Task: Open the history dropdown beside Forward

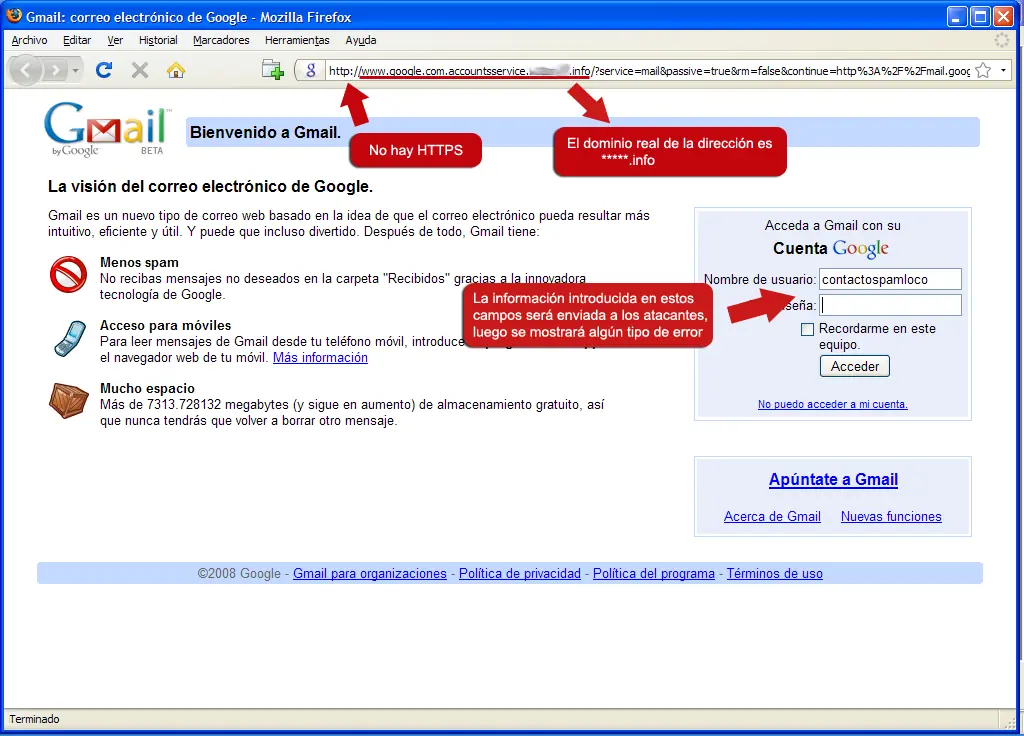Action: [x=76, y=70]
